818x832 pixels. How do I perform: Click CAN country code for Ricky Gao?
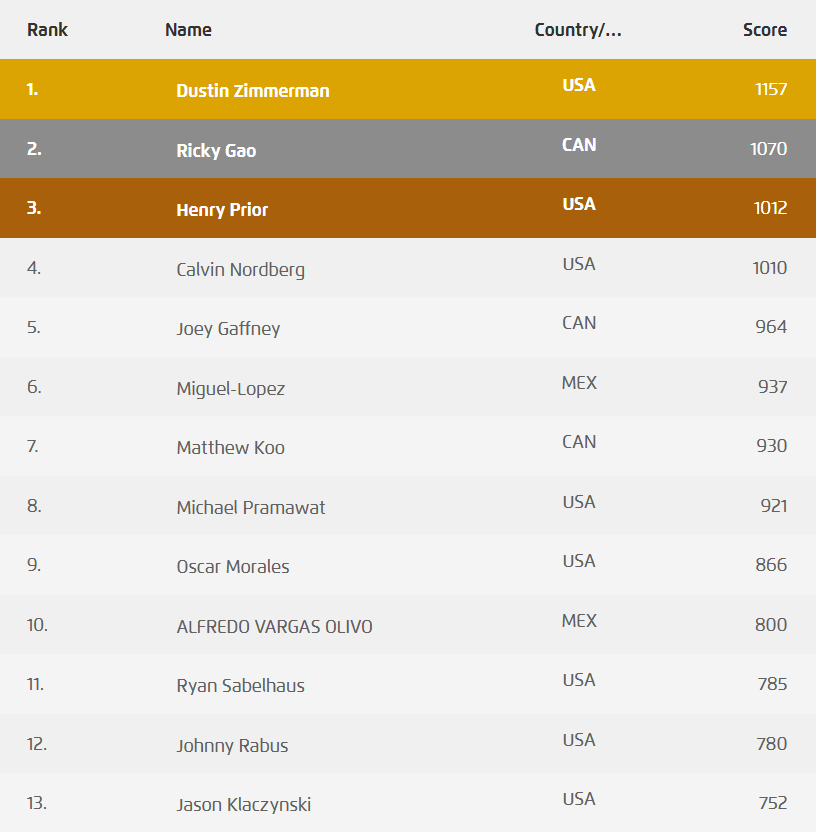point(579,145)
